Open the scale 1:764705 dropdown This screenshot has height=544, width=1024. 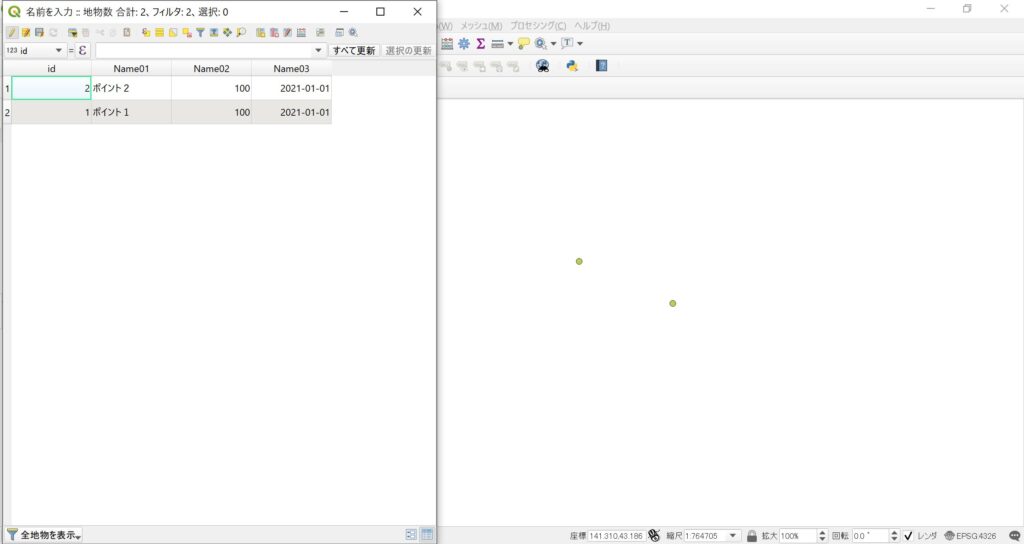(733, 536)
